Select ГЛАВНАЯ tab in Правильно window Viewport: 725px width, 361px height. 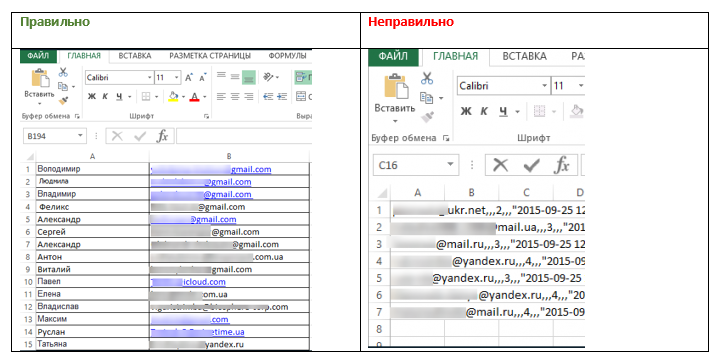point(84,56)
